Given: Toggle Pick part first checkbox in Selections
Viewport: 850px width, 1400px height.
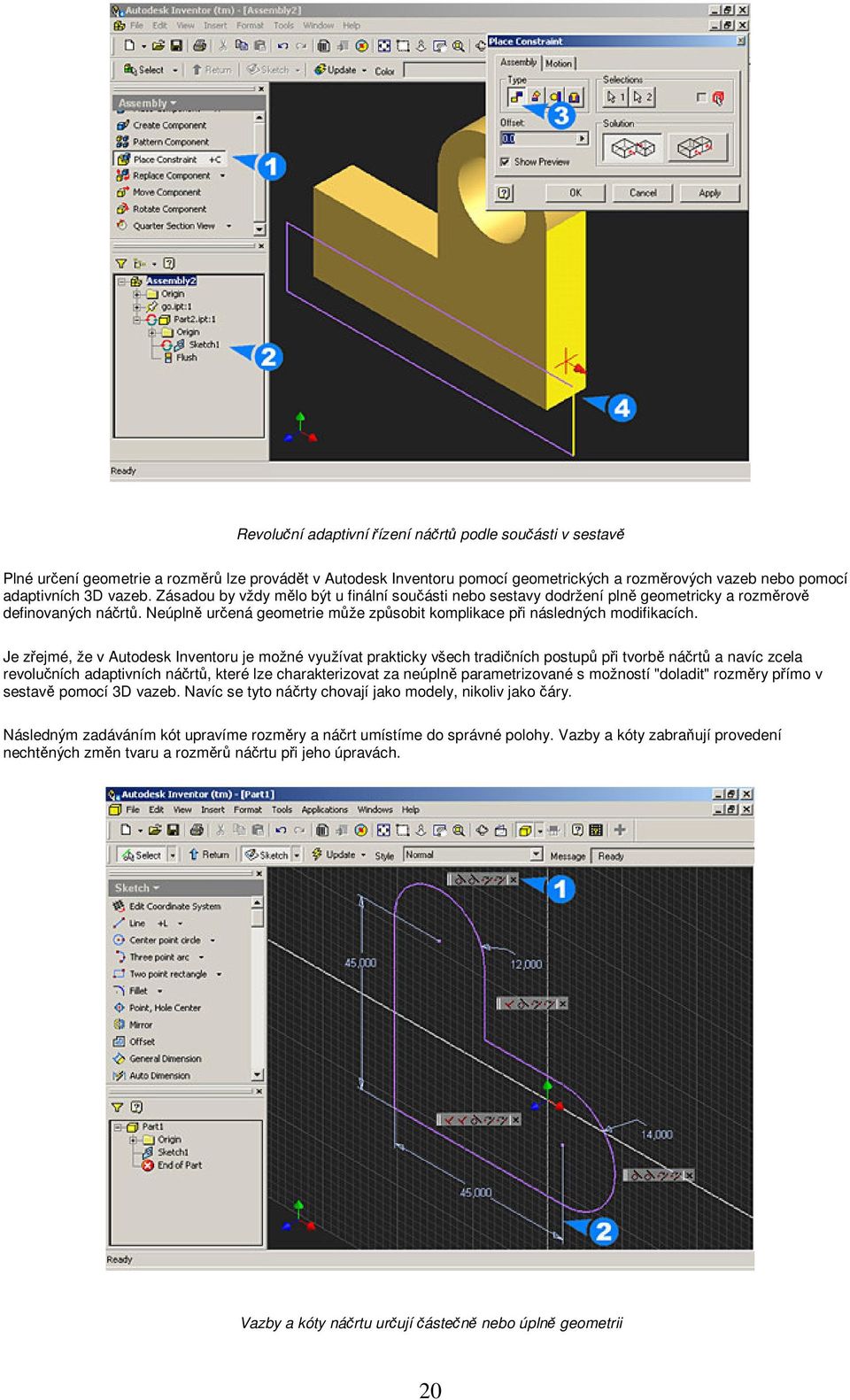Looking at the screenshot, I should click(702, 97).
